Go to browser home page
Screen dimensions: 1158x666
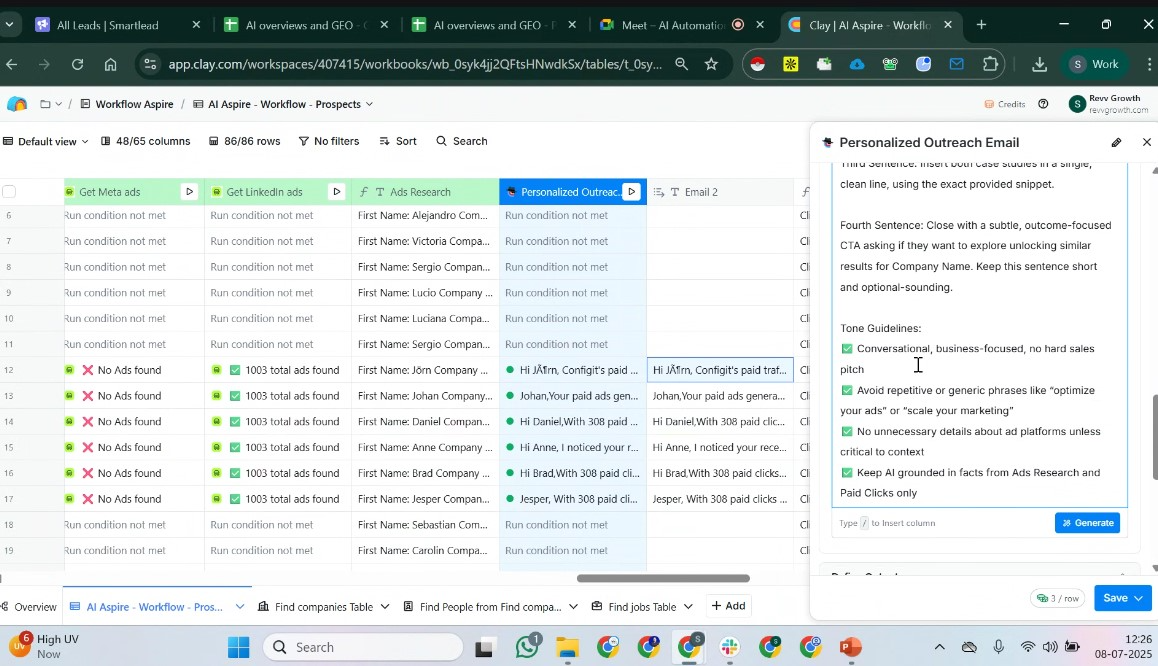click(x=111, y=64)
